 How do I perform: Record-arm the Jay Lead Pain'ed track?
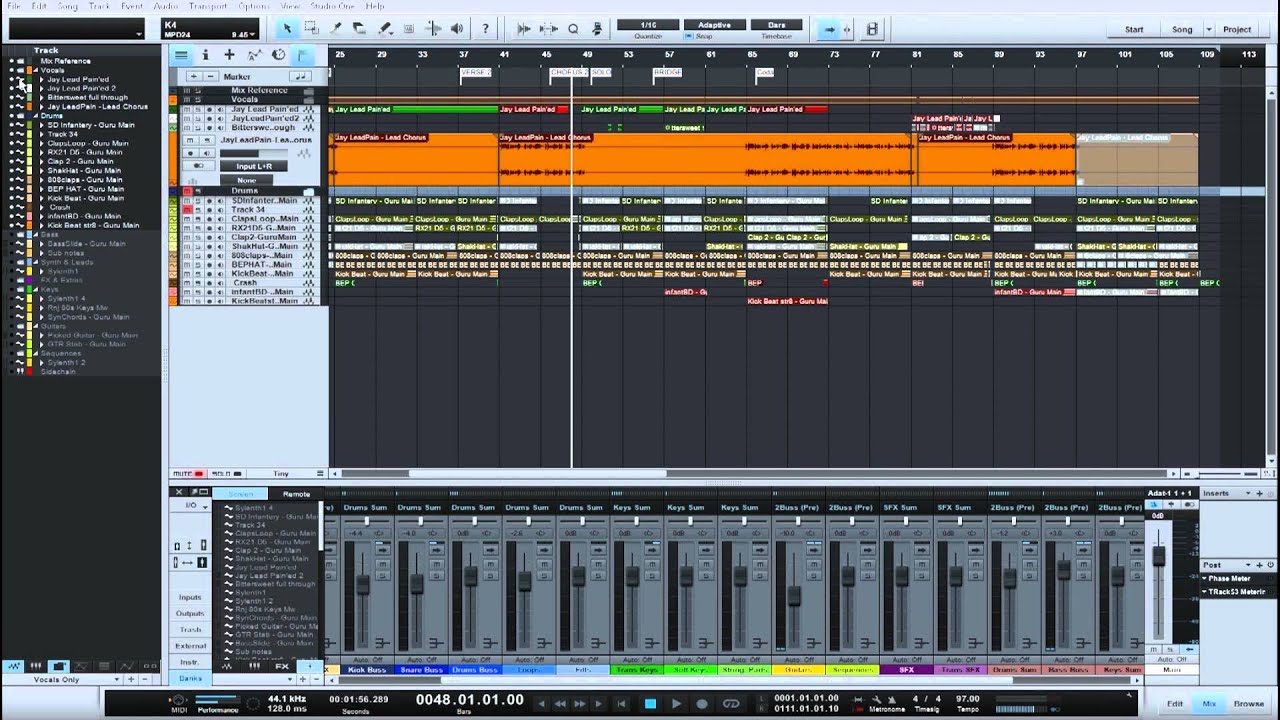coord(208,109)
